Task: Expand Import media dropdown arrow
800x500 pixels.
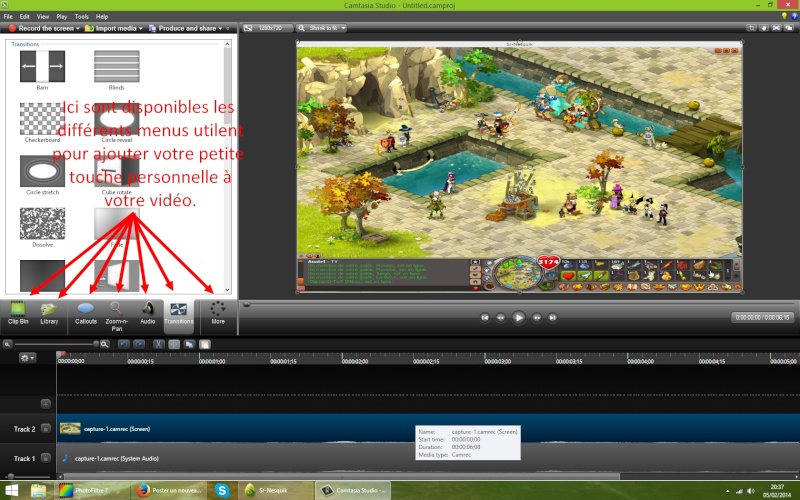Action: coord(141,29)
